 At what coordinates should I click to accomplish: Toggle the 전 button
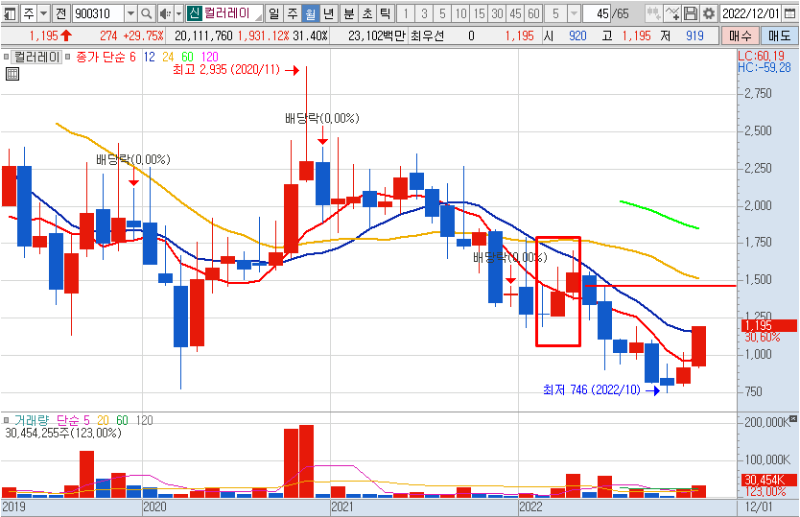click(x=61, y=13)
